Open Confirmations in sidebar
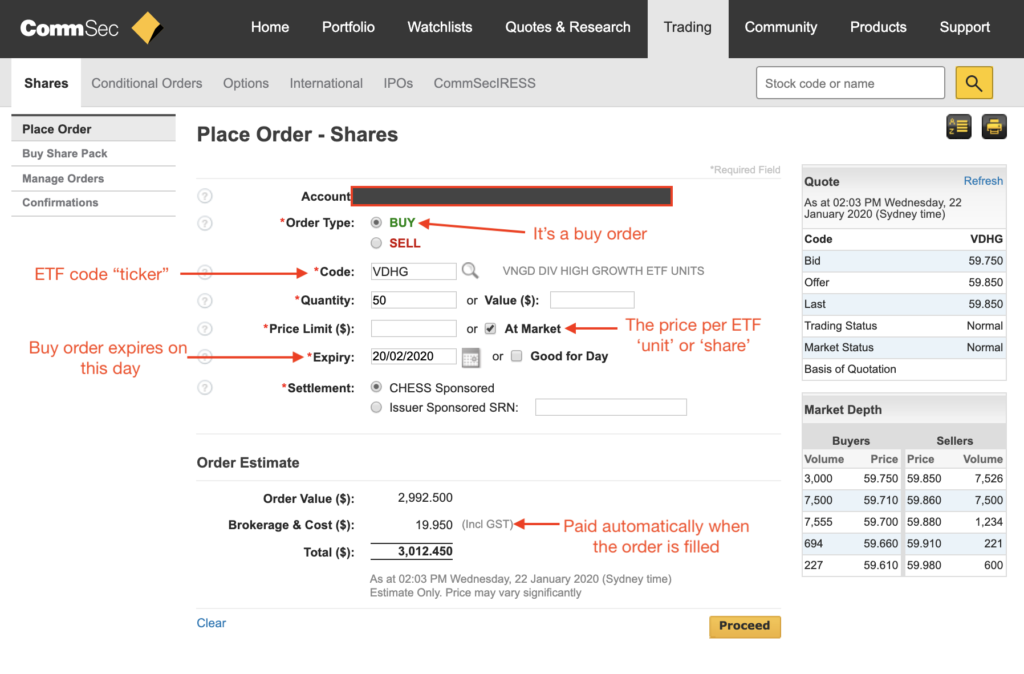This screenshot has height=674, width=1024. tap(93, 202)
